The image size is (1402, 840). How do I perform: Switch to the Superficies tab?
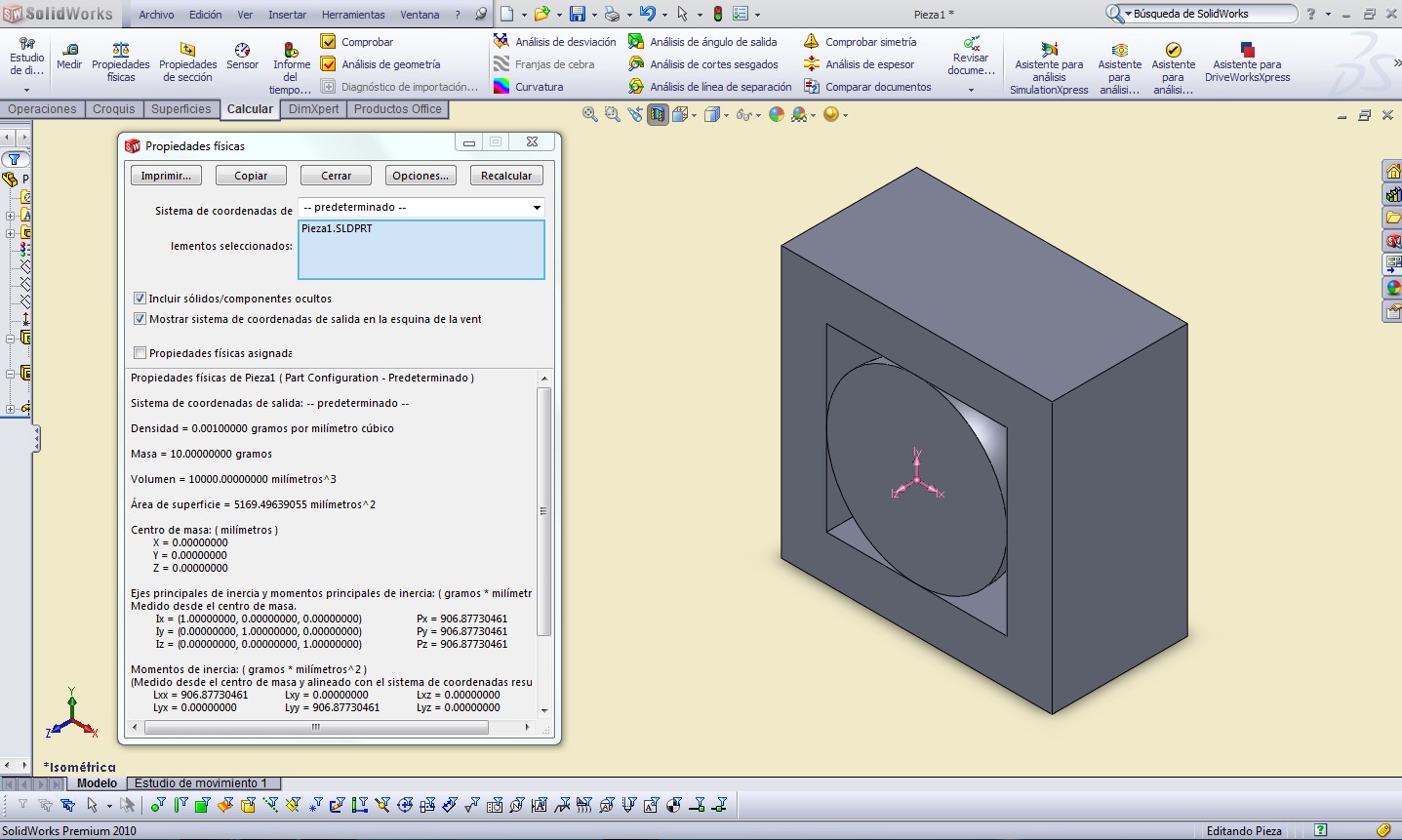(180, 109)
